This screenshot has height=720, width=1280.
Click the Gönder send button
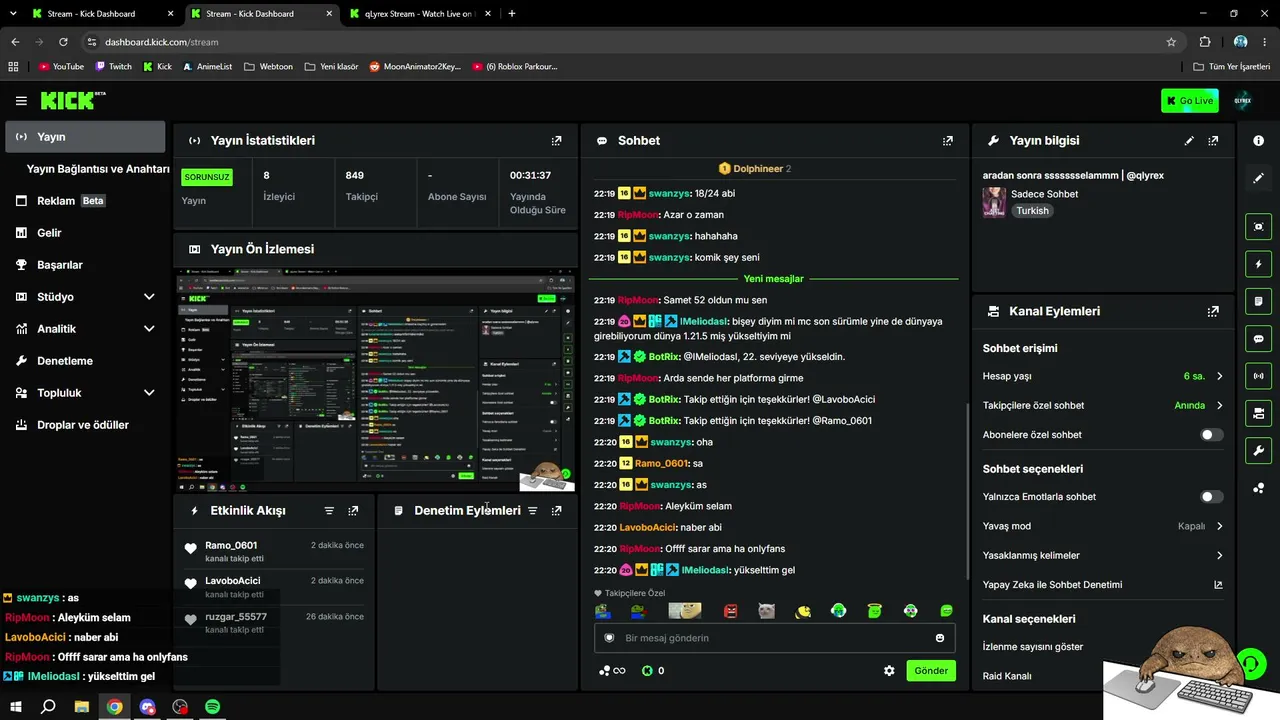(x=930, y=671)
